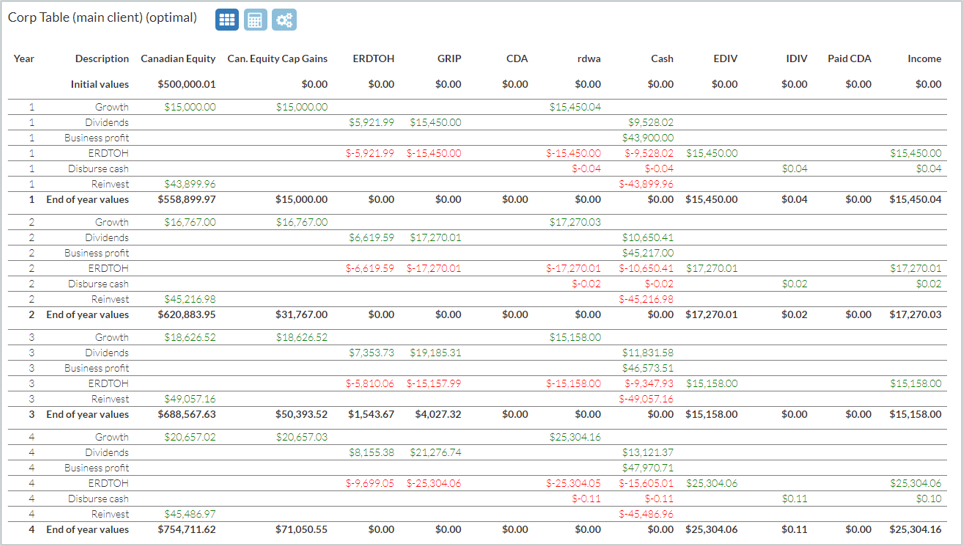Click year 2 business profit $45,217.00
963x546 pixels.
(648, 253)
